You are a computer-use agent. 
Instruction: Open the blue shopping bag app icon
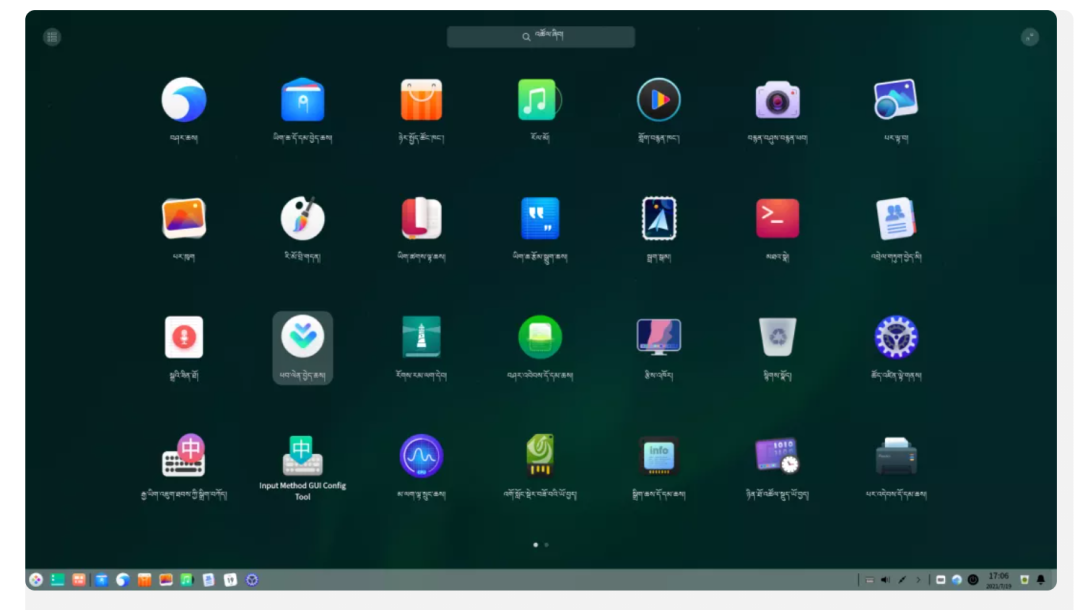tap(302, 100)
